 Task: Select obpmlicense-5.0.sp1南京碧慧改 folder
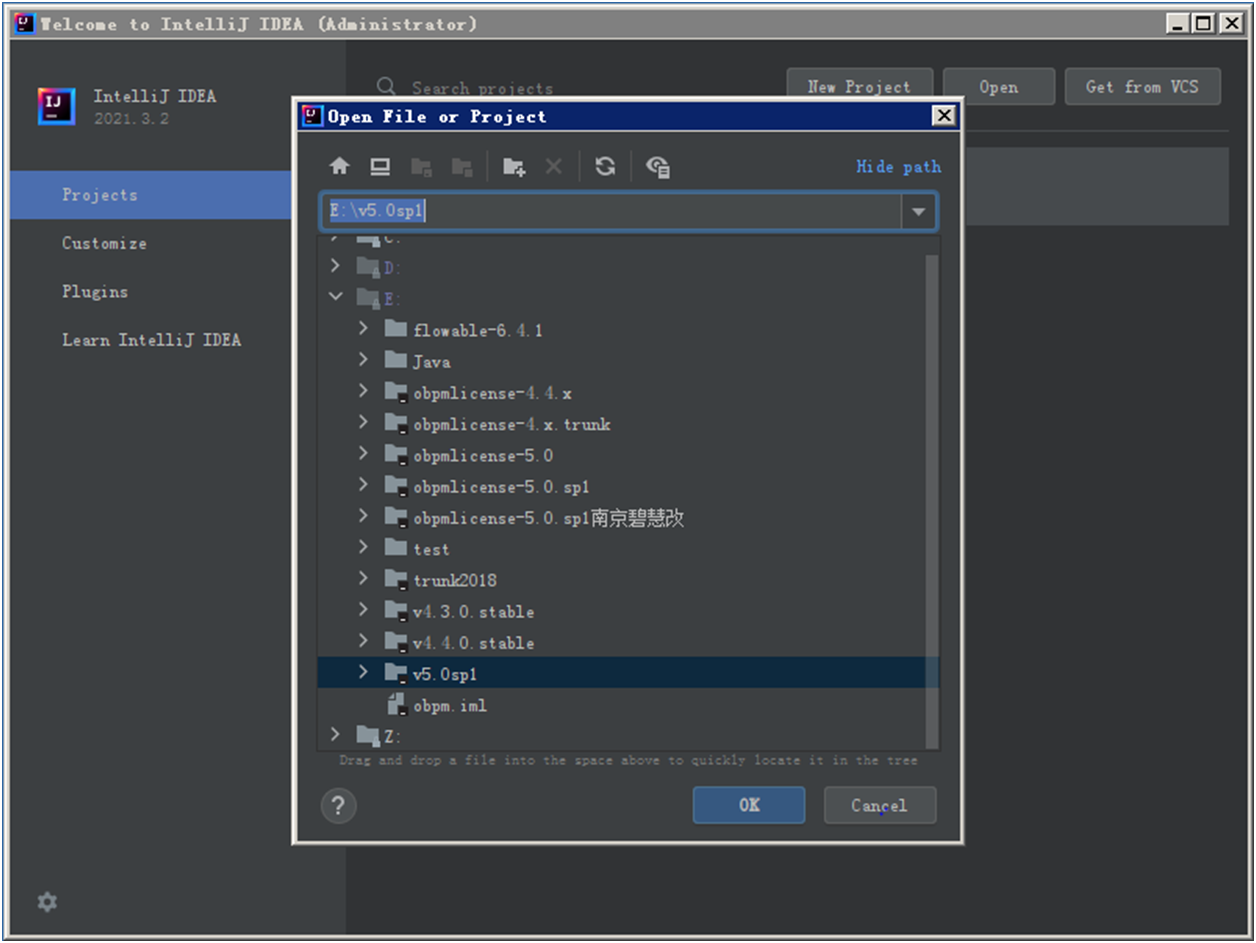548,518
